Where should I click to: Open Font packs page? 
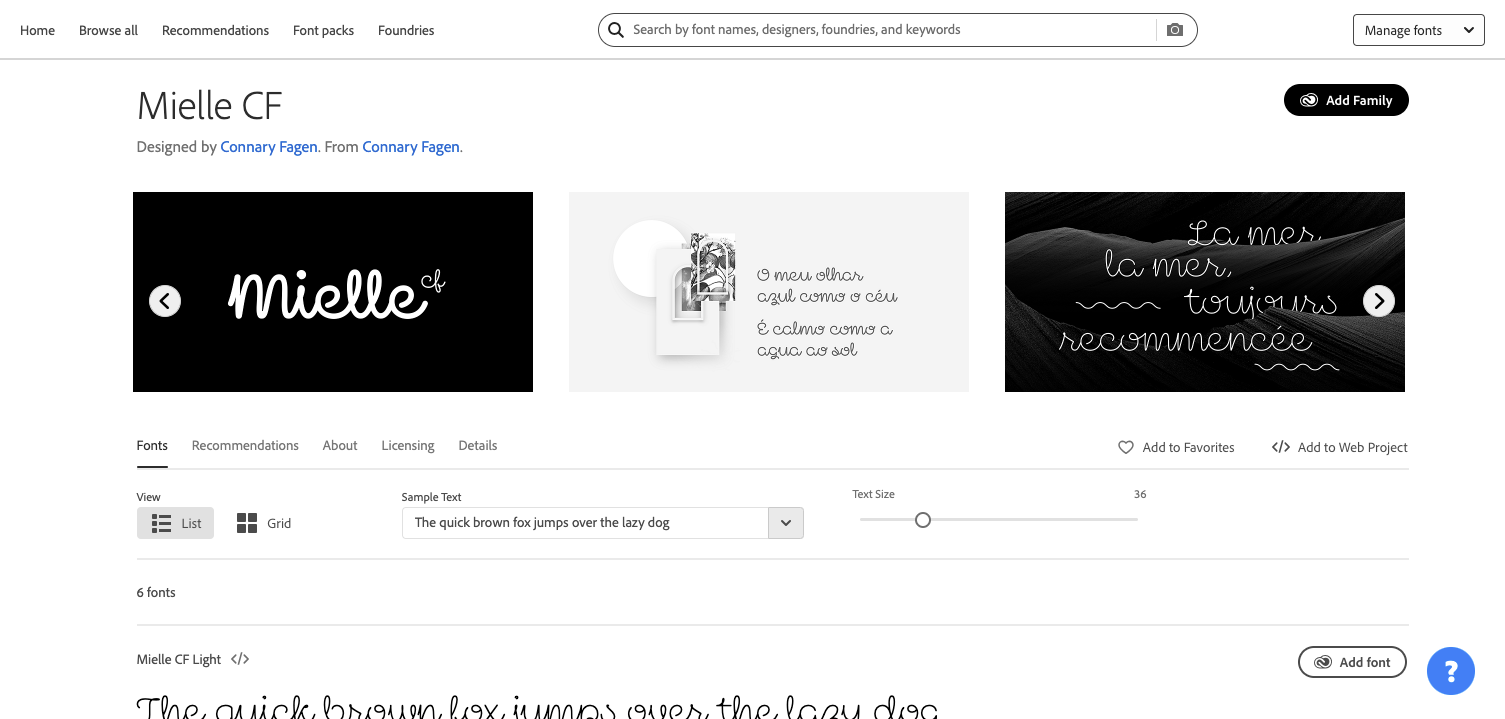(323, 30)
